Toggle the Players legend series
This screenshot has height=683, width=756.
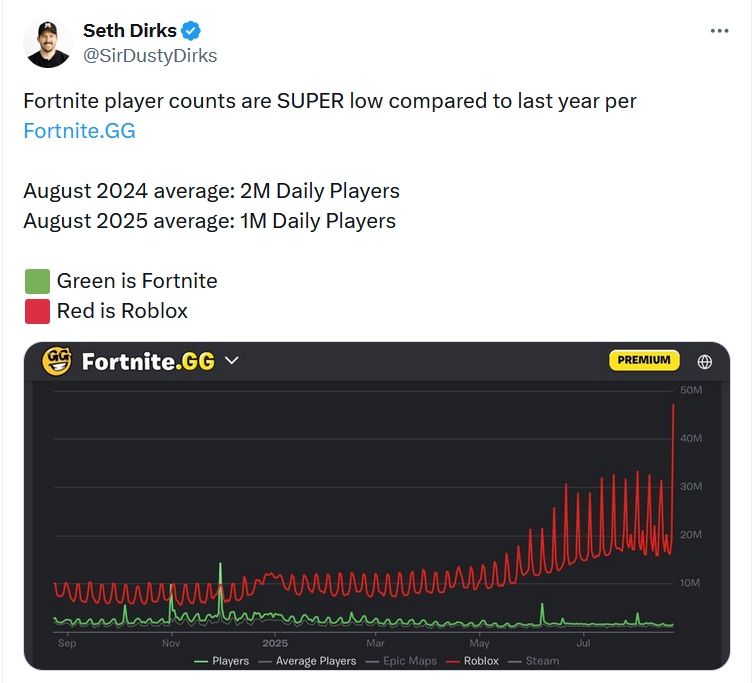click(221, 661)
